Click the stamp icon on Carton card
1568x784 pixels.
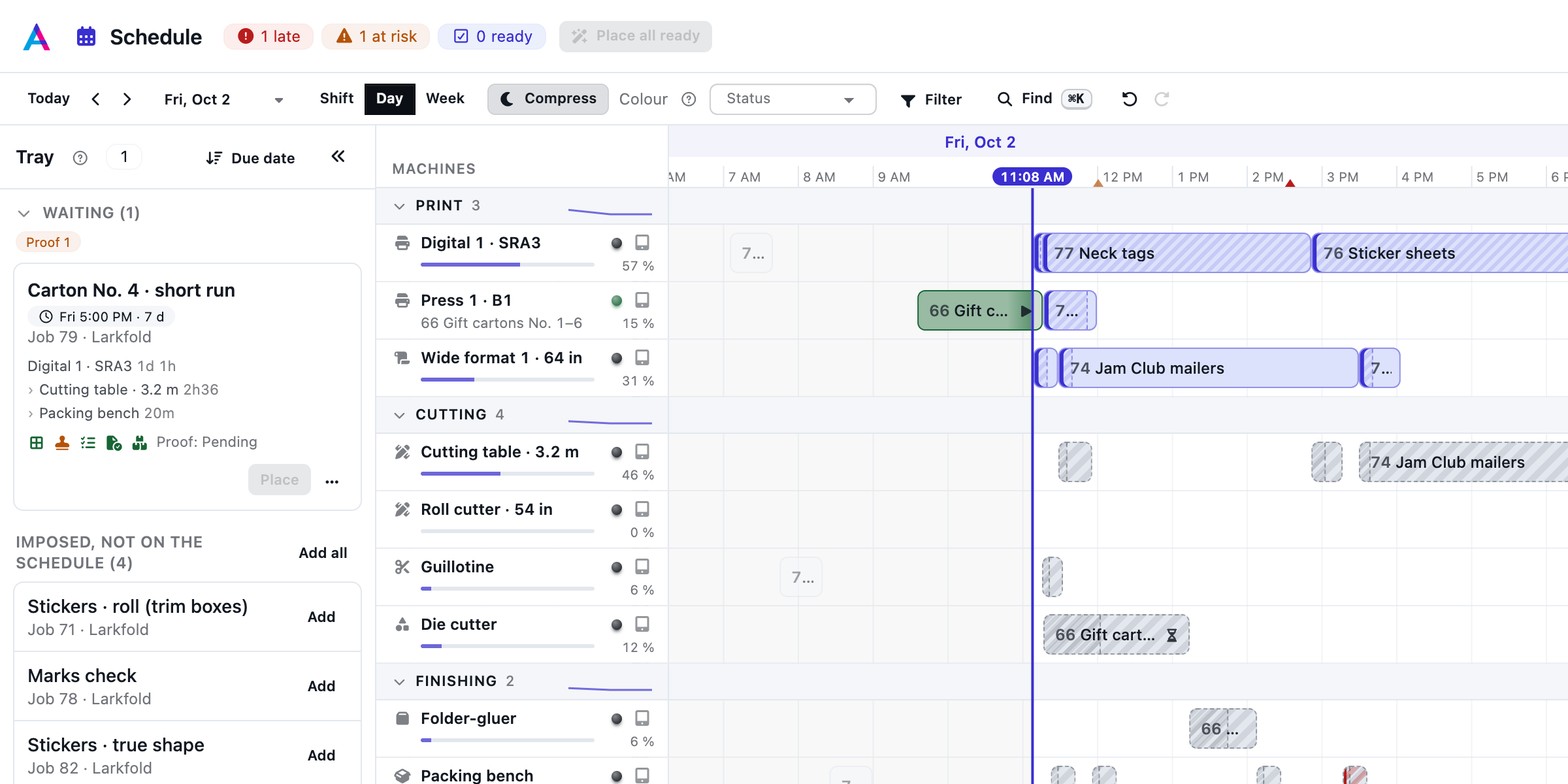tap(62, 443)
